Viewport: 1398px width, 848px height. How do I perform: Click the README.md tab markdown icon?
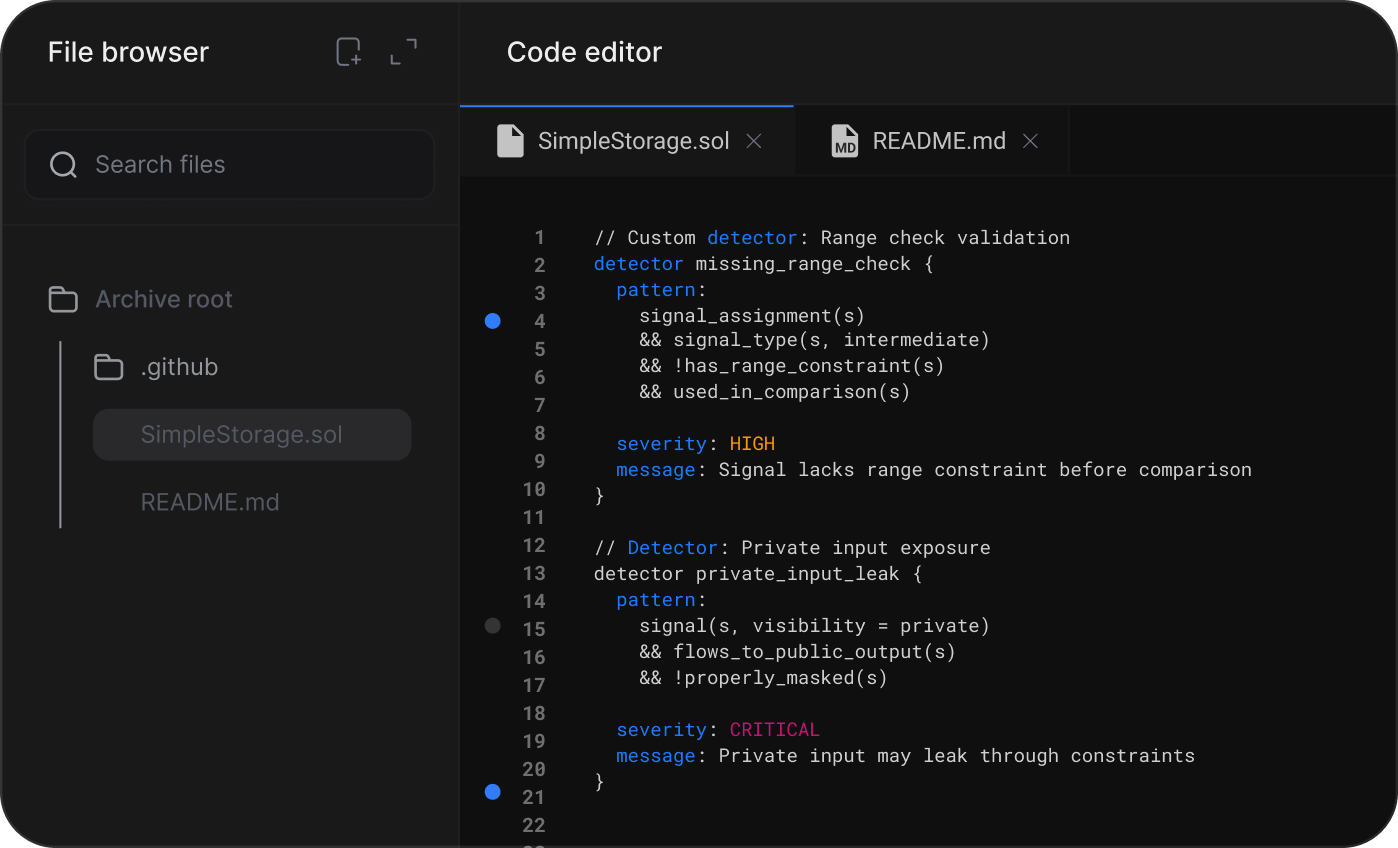(845, 141)
